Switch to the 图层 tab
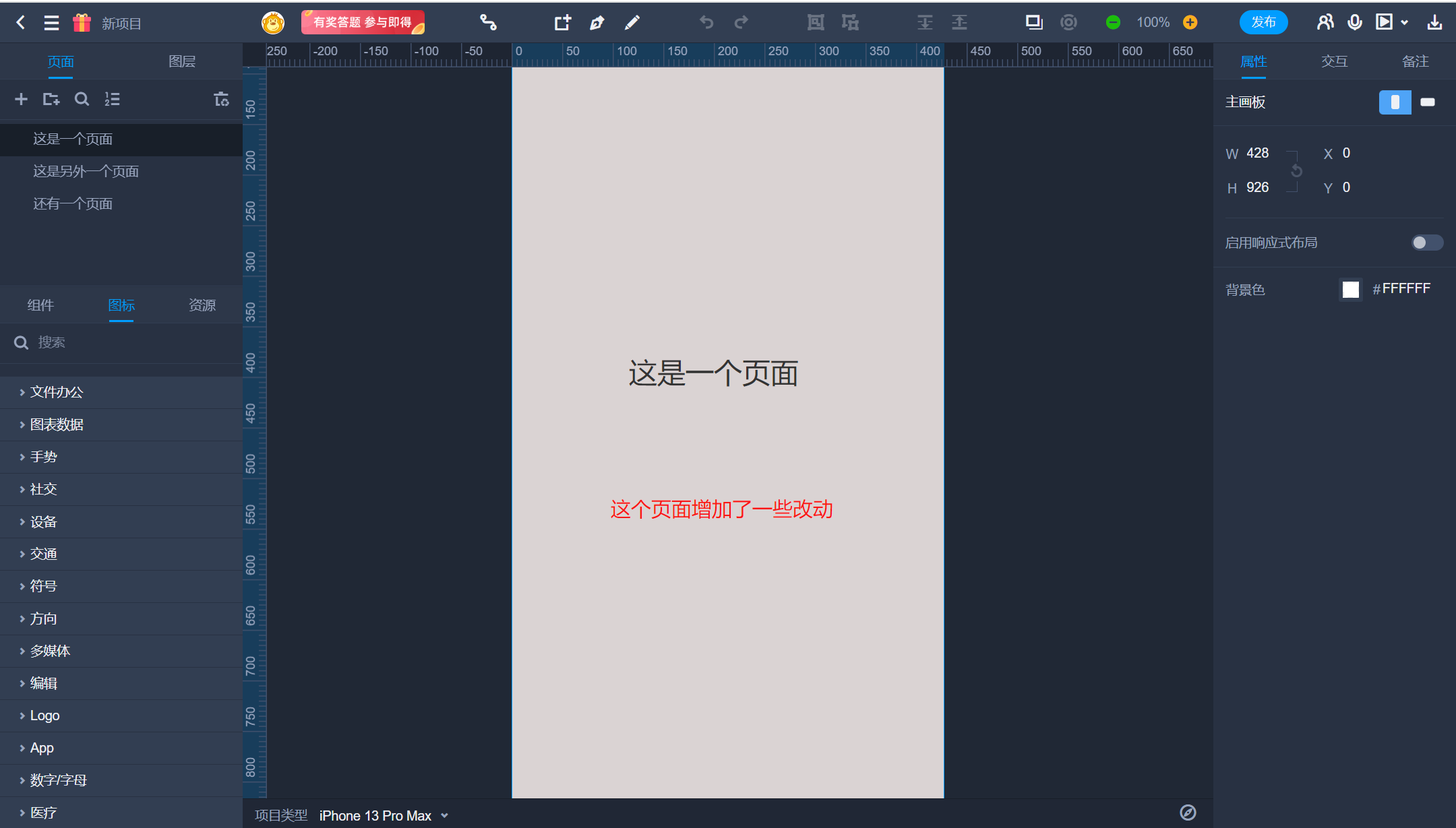This screenshot has height=828, width=1456. 182,62
